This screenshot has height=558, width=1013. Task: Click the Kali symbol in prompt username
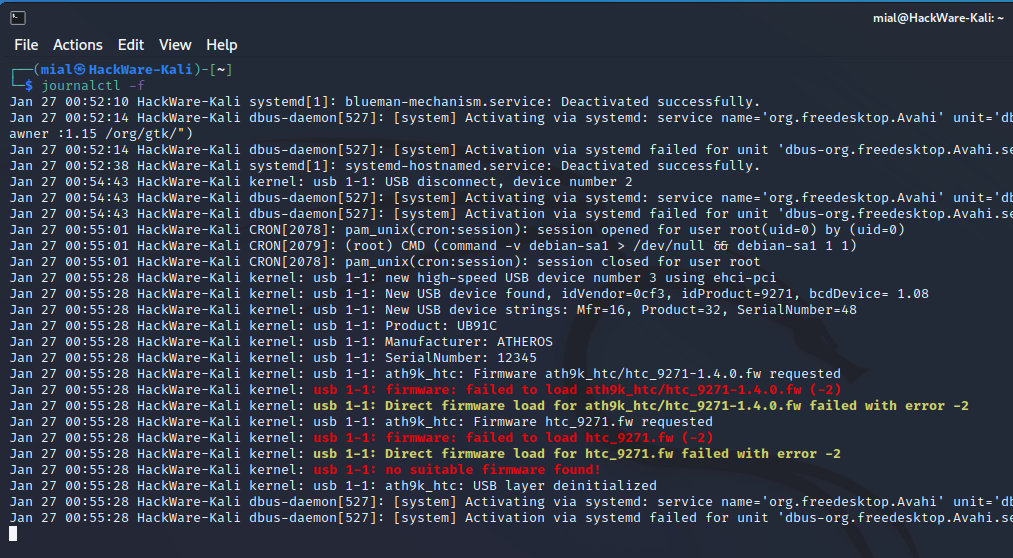click(79, 69)
